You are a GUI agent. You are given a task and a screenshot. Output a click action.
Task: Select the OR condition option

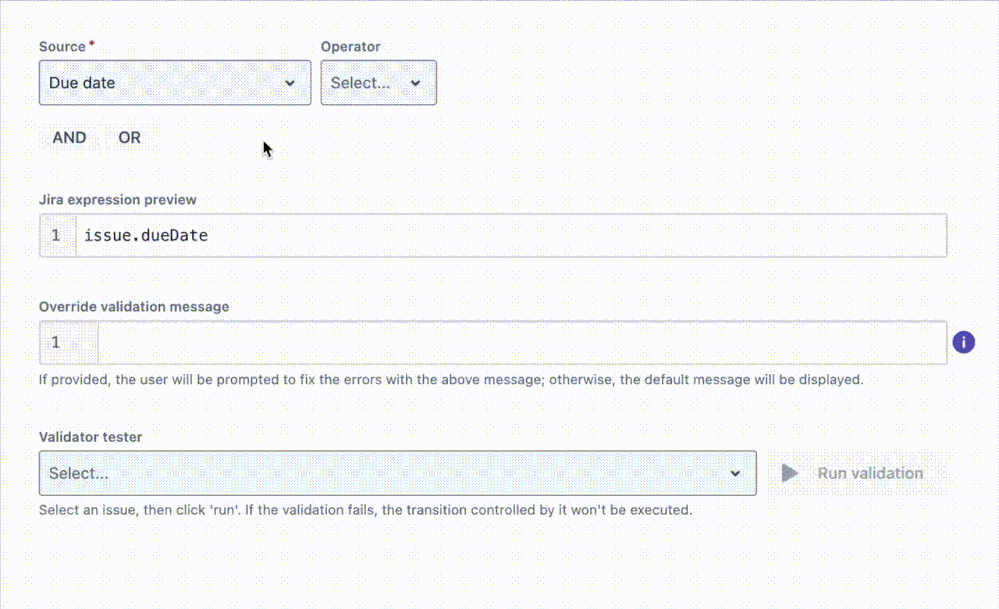pyautogui.click(x=129, y=138)
